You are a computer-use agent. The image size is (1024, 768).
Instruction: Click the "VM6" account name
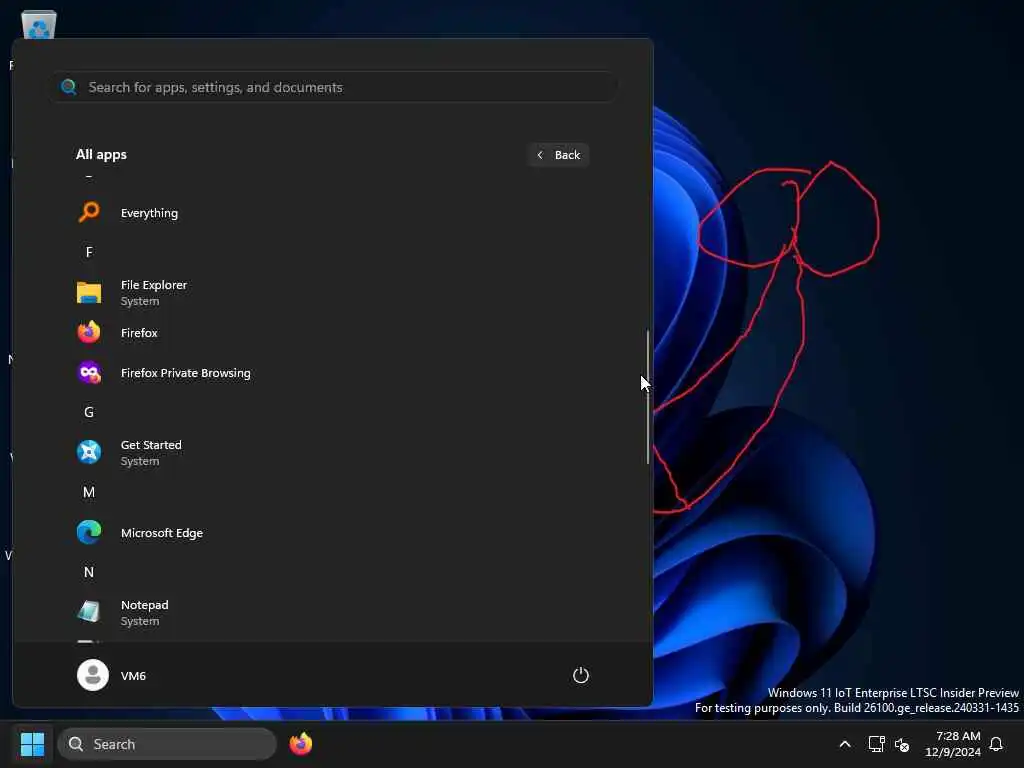(133, 676)
